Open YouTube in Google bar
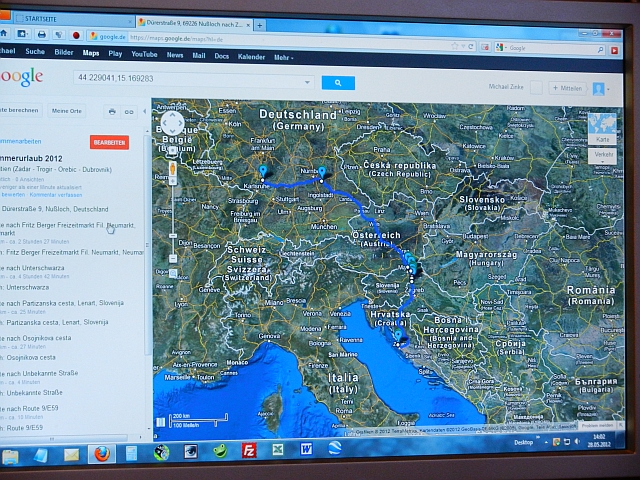This screenshot has width=640, height=480. (x=144, y=54)
